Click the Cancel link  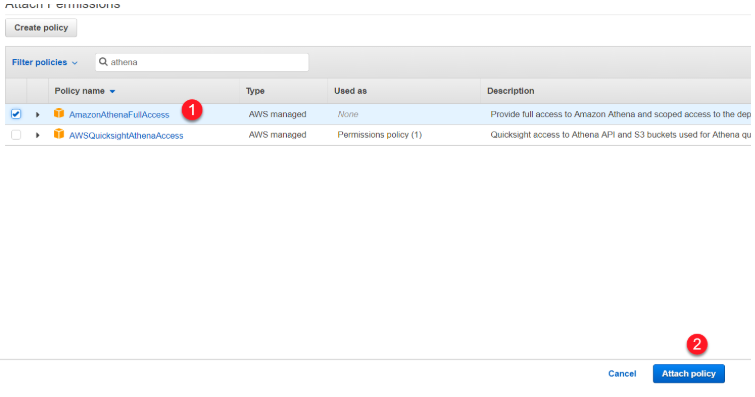click(x=622, y=374)
